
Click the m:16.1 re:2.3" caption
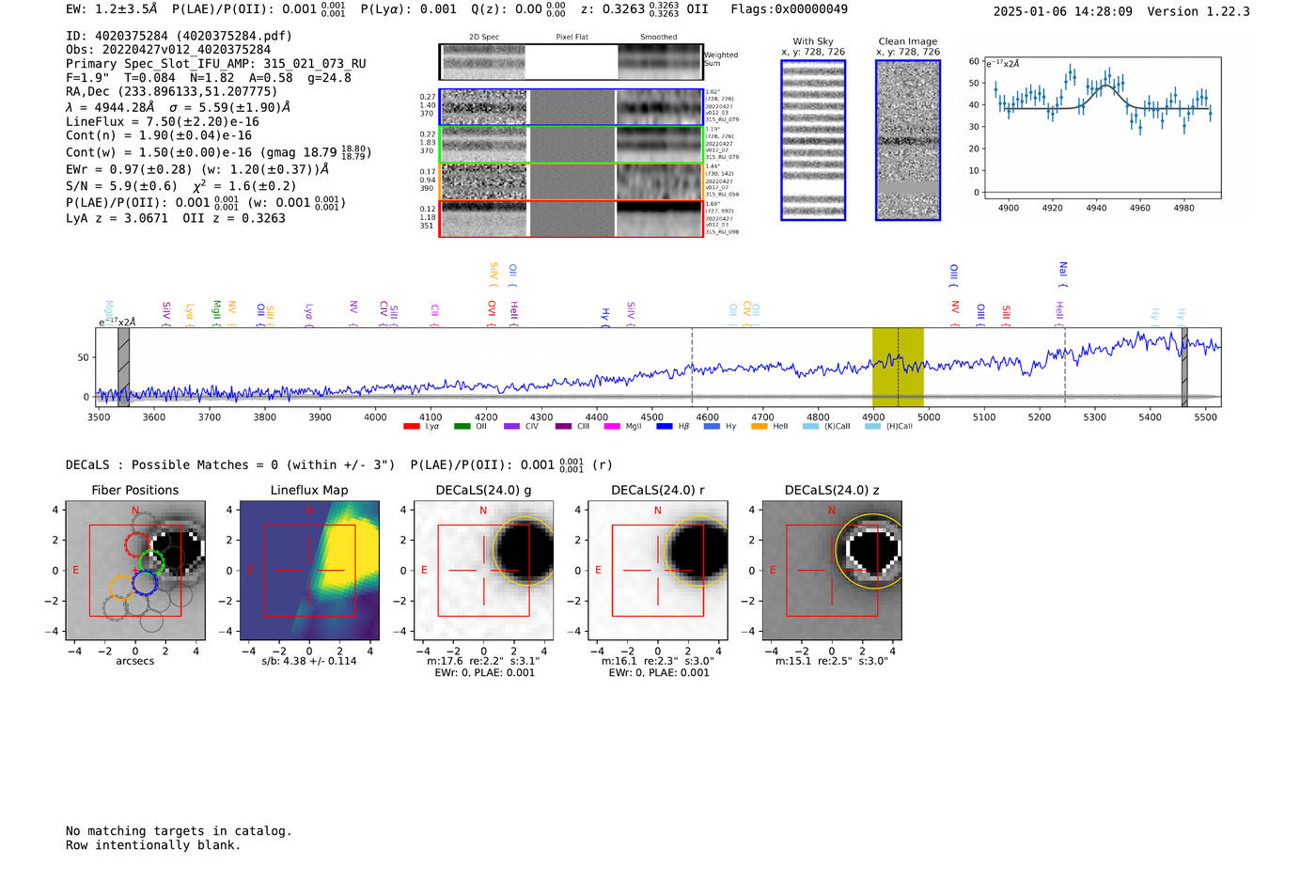[658, 661]
